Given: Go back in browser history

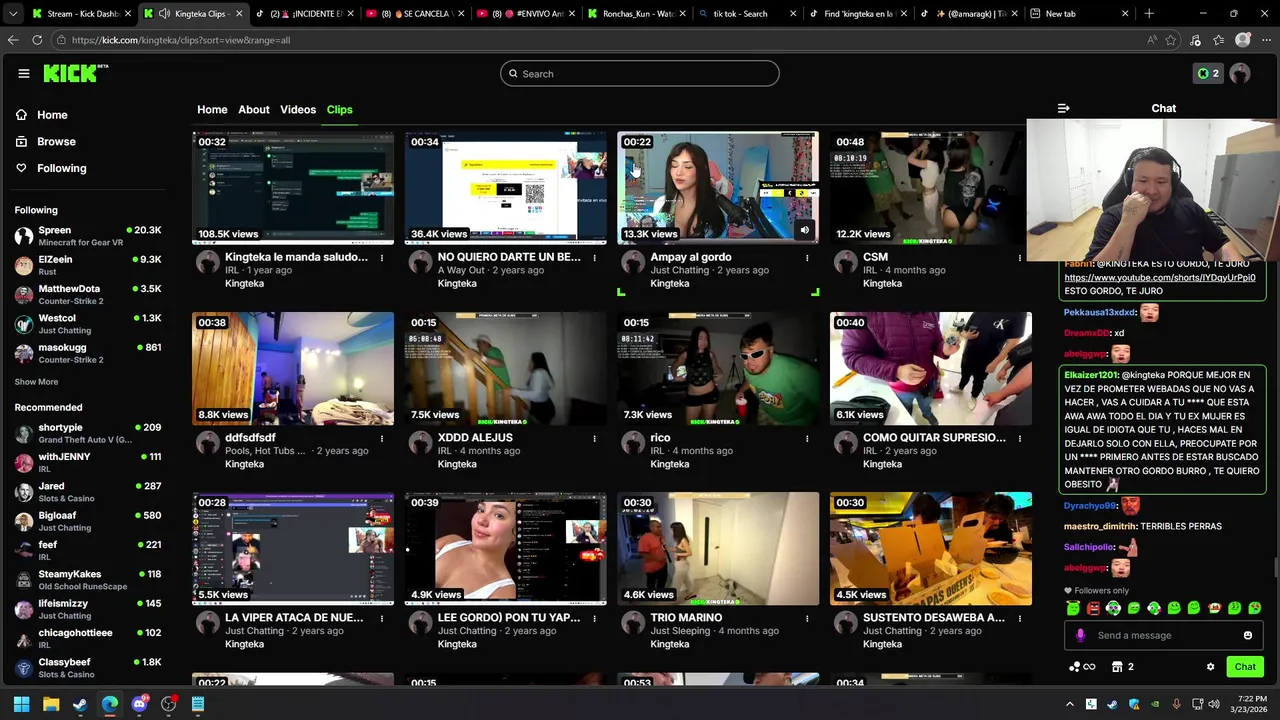Looking at the screenshot, I should point(13,40).
